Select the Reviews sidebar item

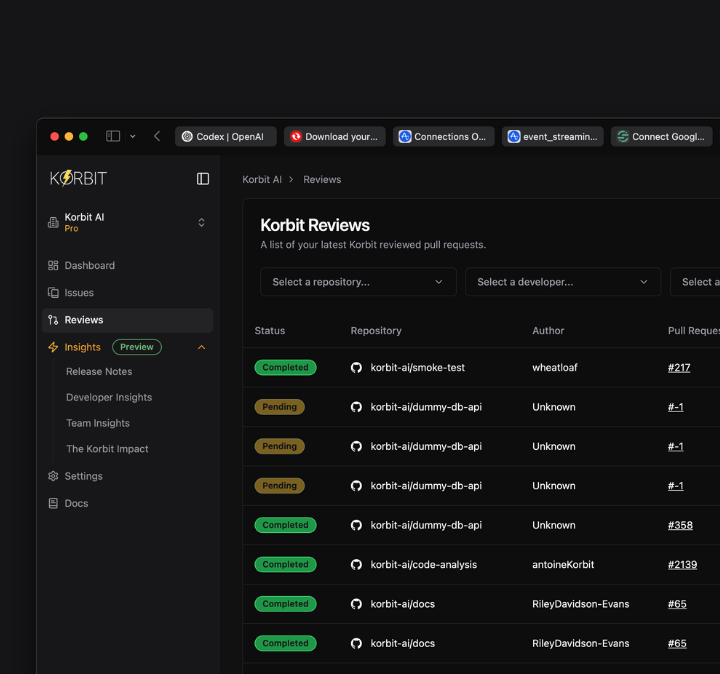pyautogui.click(x=127, y=320)
